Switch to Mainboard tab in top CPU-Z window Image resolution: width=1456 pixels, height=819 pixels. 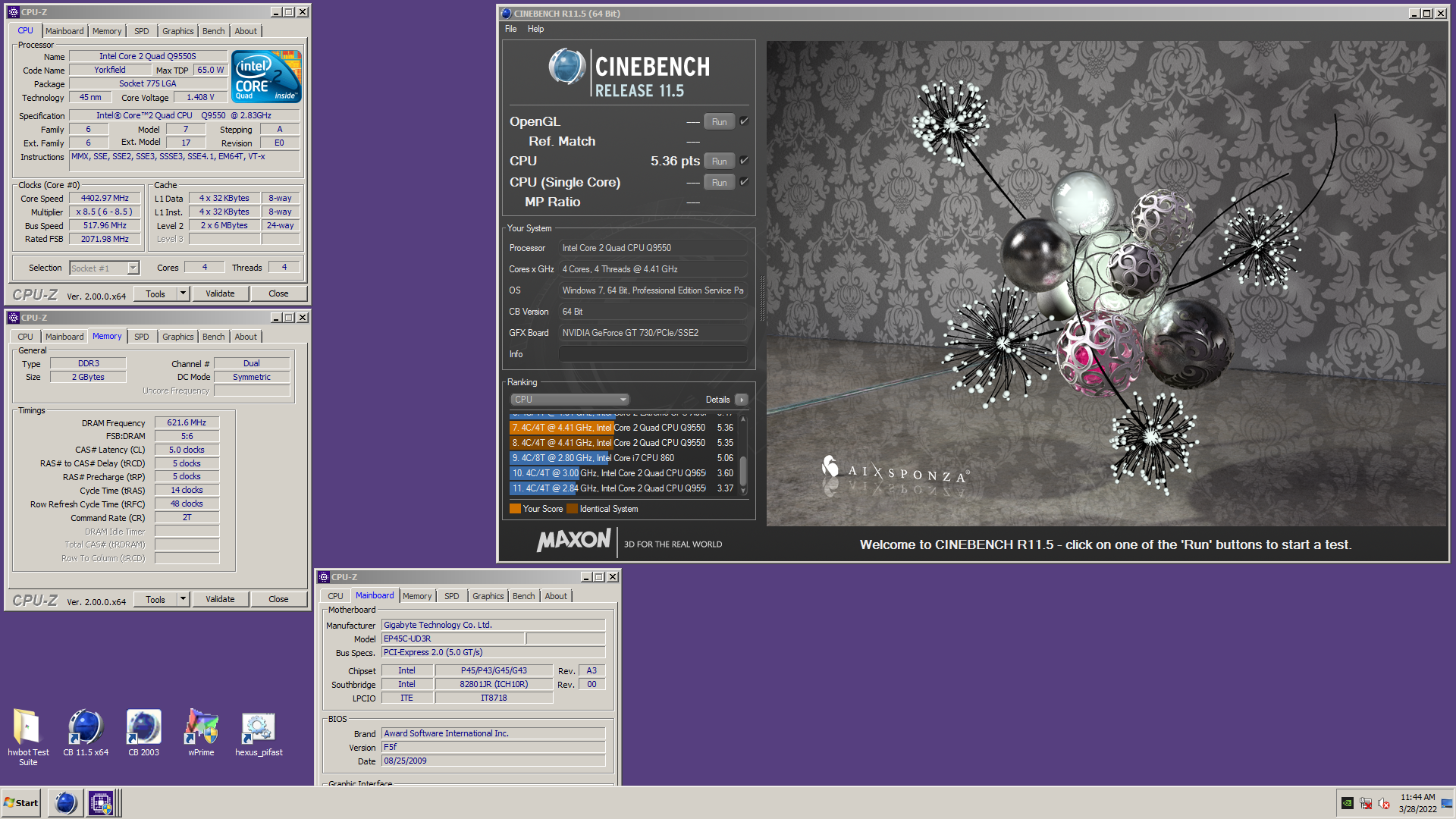[64, 31]
